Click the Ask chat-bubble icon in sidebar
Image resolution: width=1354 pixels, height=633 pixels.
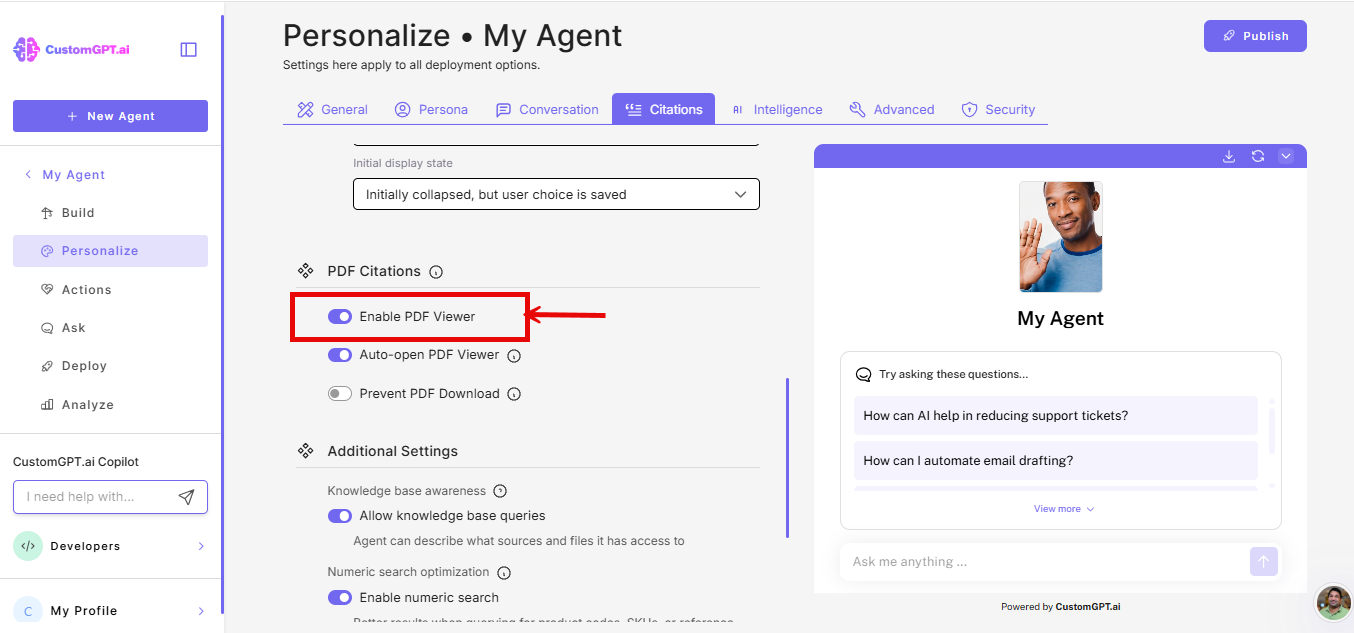coord(46,327)
